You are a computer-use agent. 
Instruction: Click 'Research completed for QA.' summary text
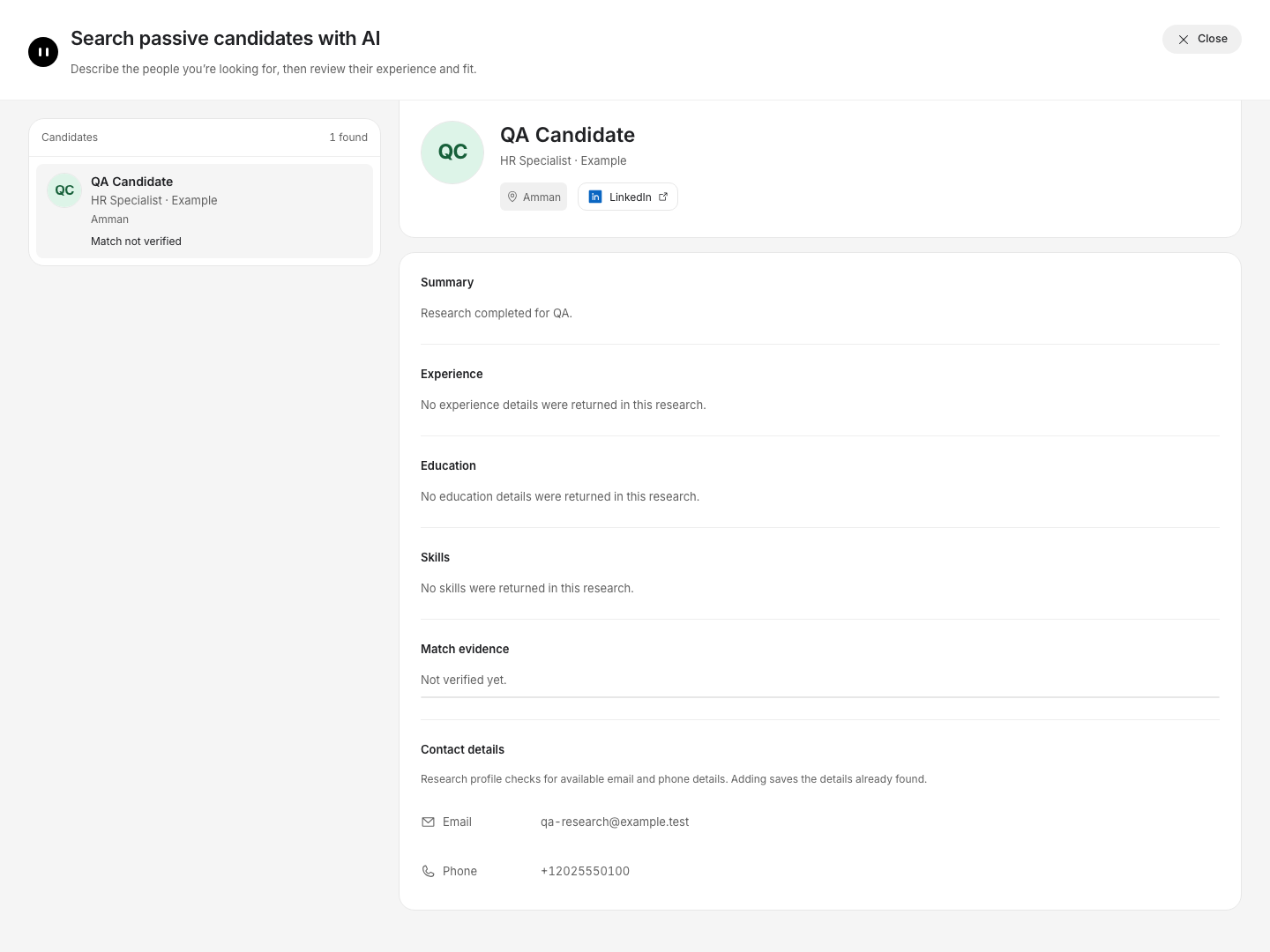pyautogui.click(x=497, y=313)
